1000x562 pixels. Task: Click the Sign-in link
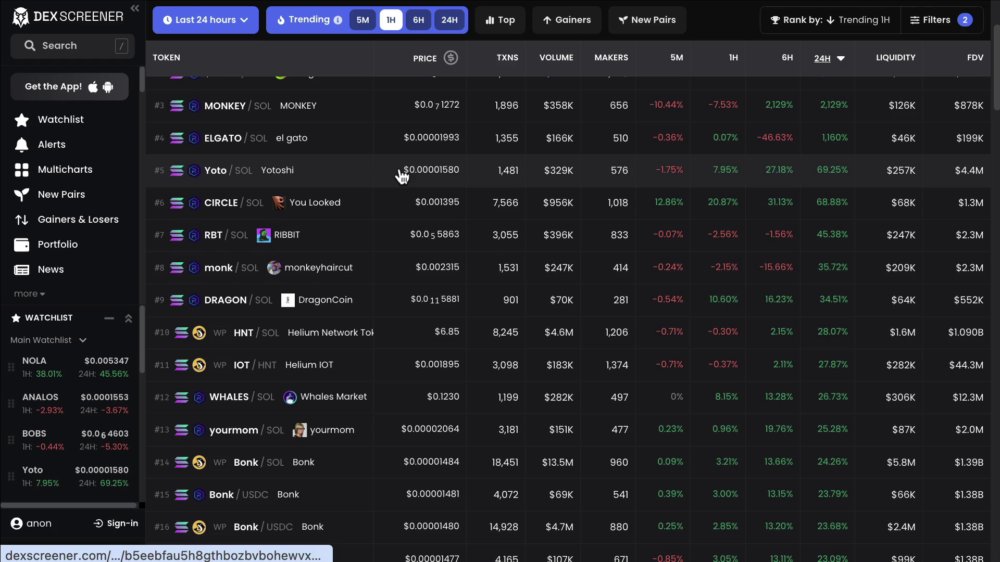tap(116, 523)
